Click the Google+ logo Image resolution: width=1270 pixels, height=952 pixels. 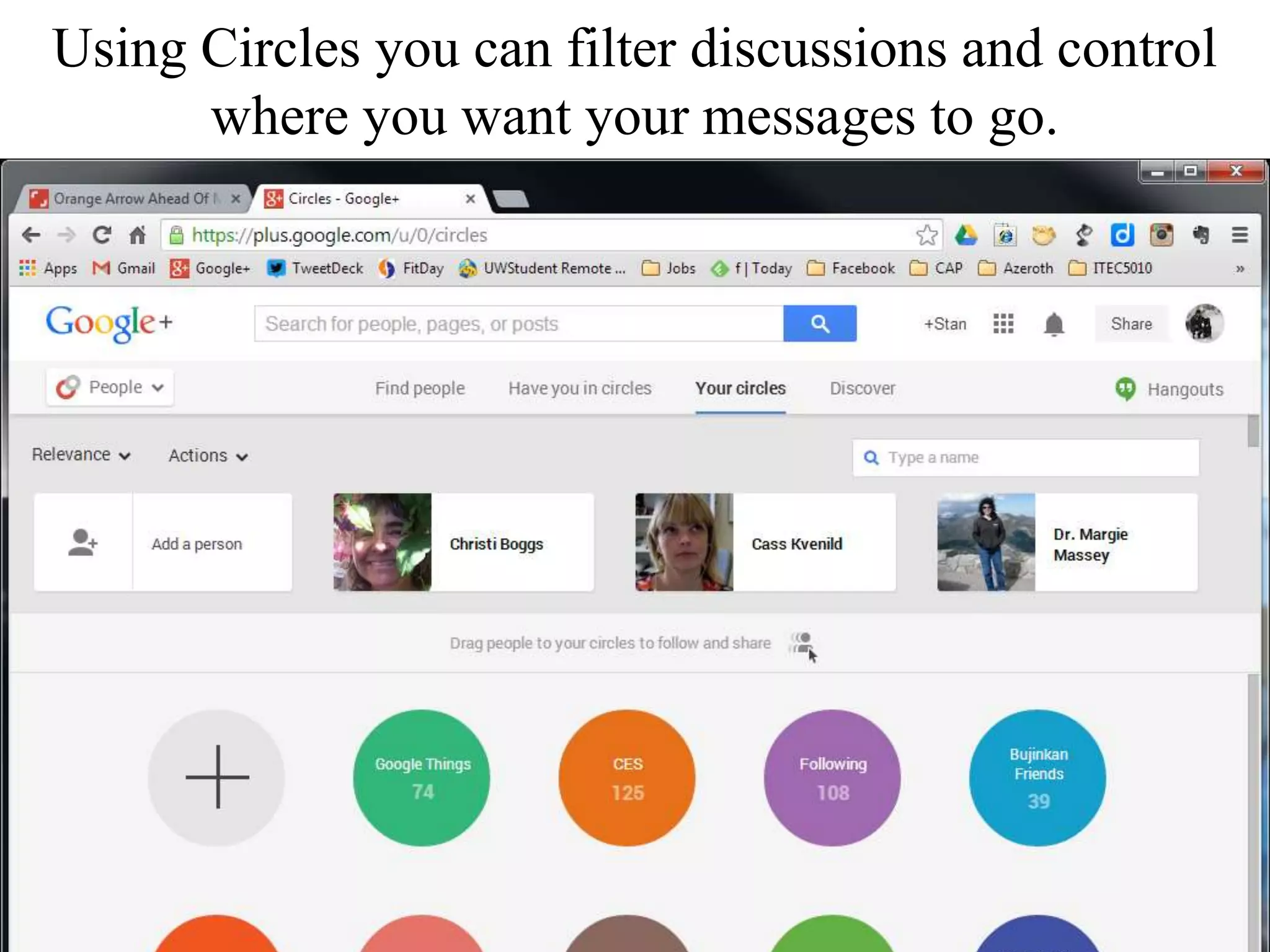pyautogui.click(x=109, y=323)
